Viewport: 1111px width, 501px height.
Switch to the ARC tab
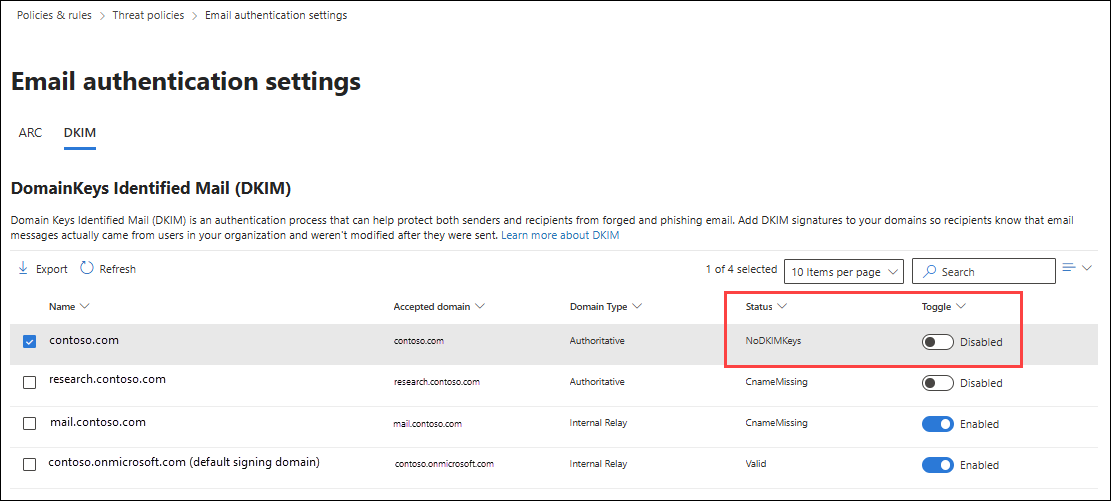(30, 132)
